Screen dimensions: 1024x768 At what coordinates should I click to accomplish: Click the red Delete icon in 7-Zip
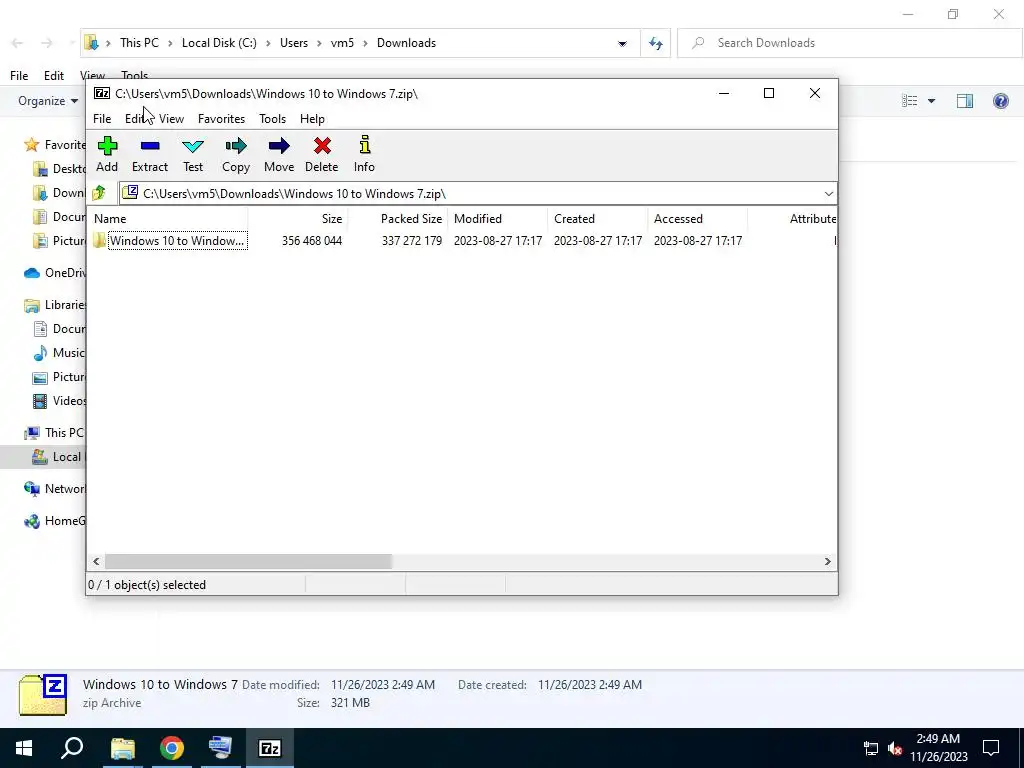click(x=321, y=155)
